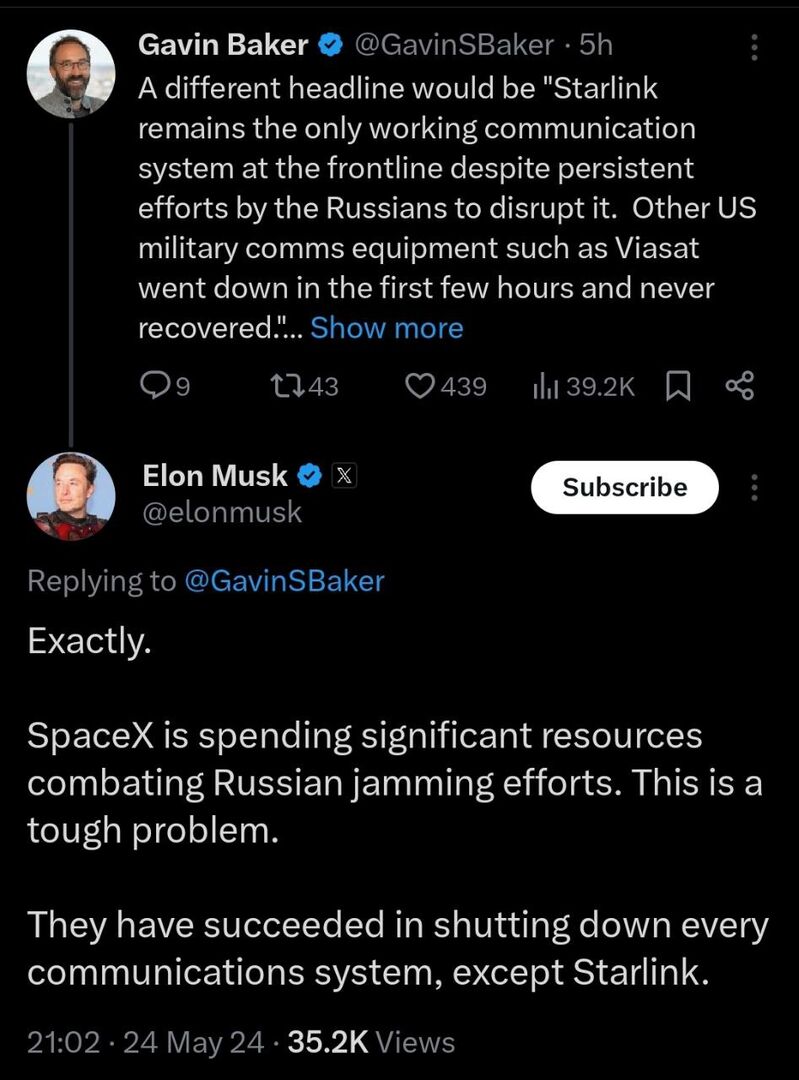Viewport: 799px width, 1080px height.
Task: Open Elon Musk's profile picture
Action: 71,496
